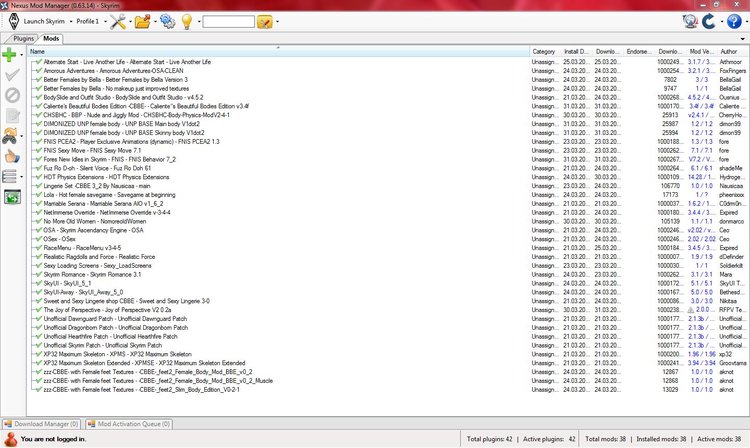The image size is (750, 448).
Task: Toggle green check for FNIS PCEA2 row
Action: click(x=39, y=142)
